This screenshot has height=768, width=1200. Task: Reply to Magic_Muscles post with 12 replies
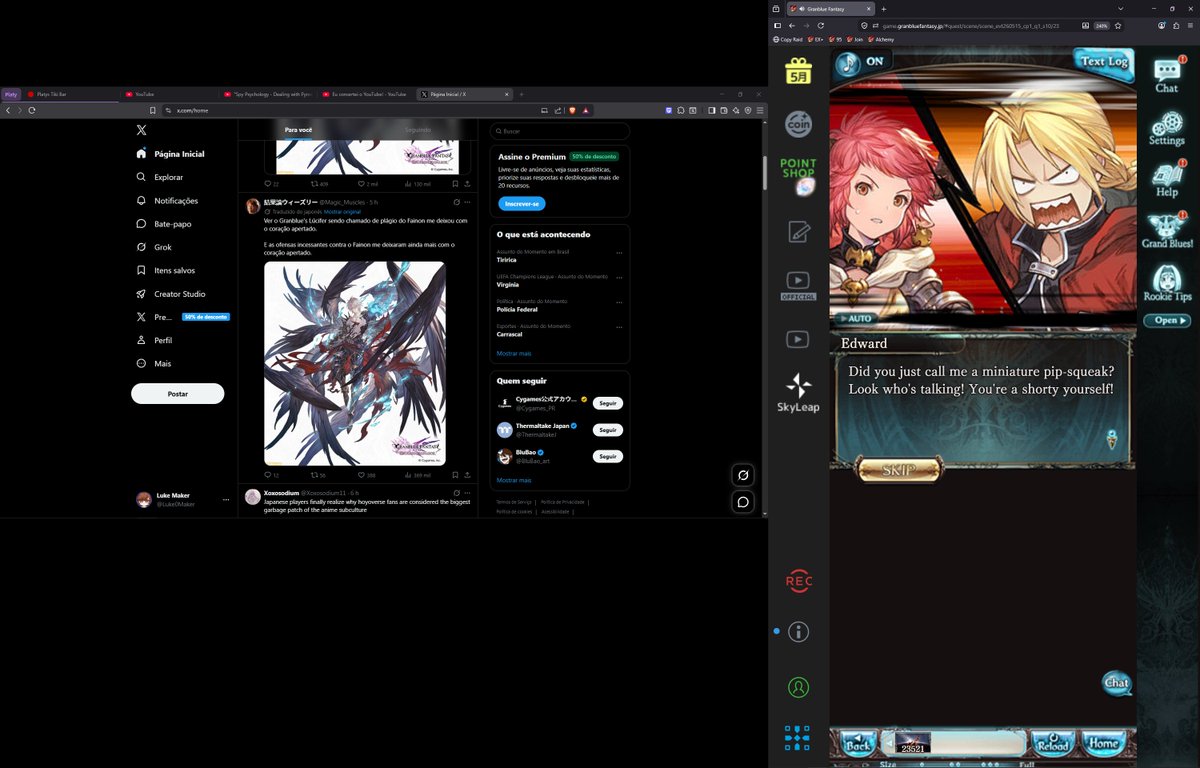(x=271, y=476)
